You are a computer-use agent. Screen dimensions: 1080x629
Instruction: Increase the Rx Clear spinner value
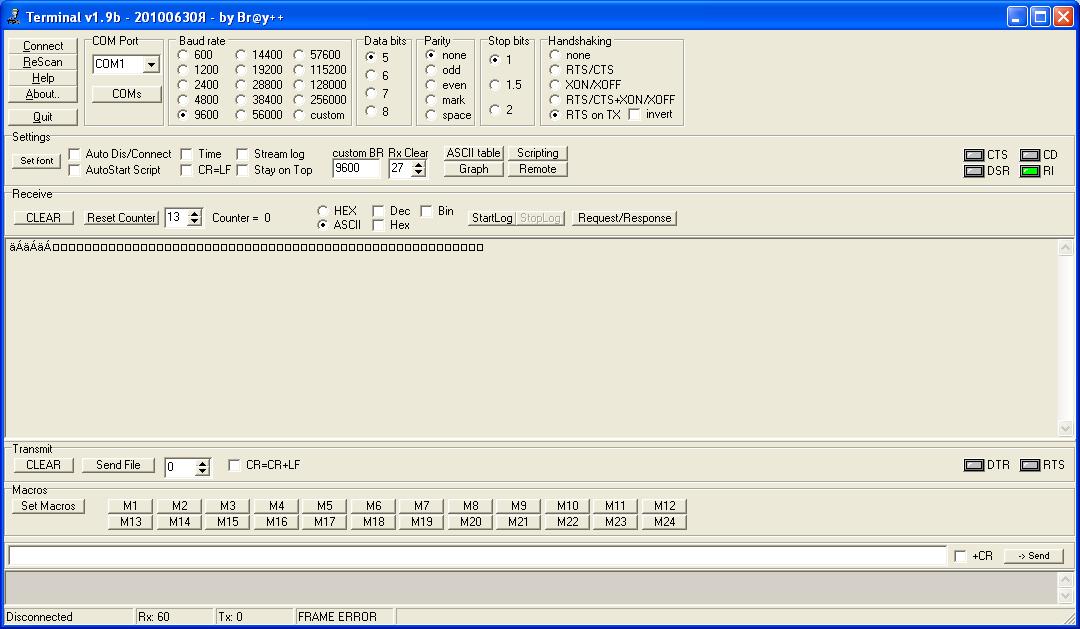pos(418,164)
